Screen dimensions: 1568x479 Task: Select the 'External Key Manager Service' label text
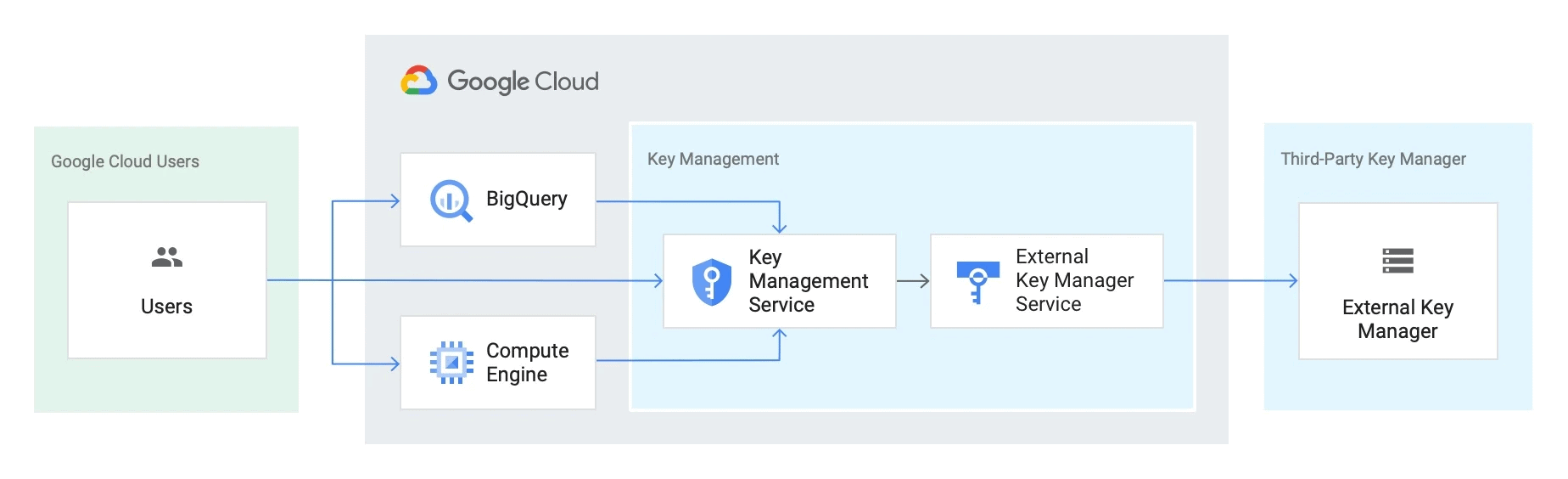(1074, 280)
